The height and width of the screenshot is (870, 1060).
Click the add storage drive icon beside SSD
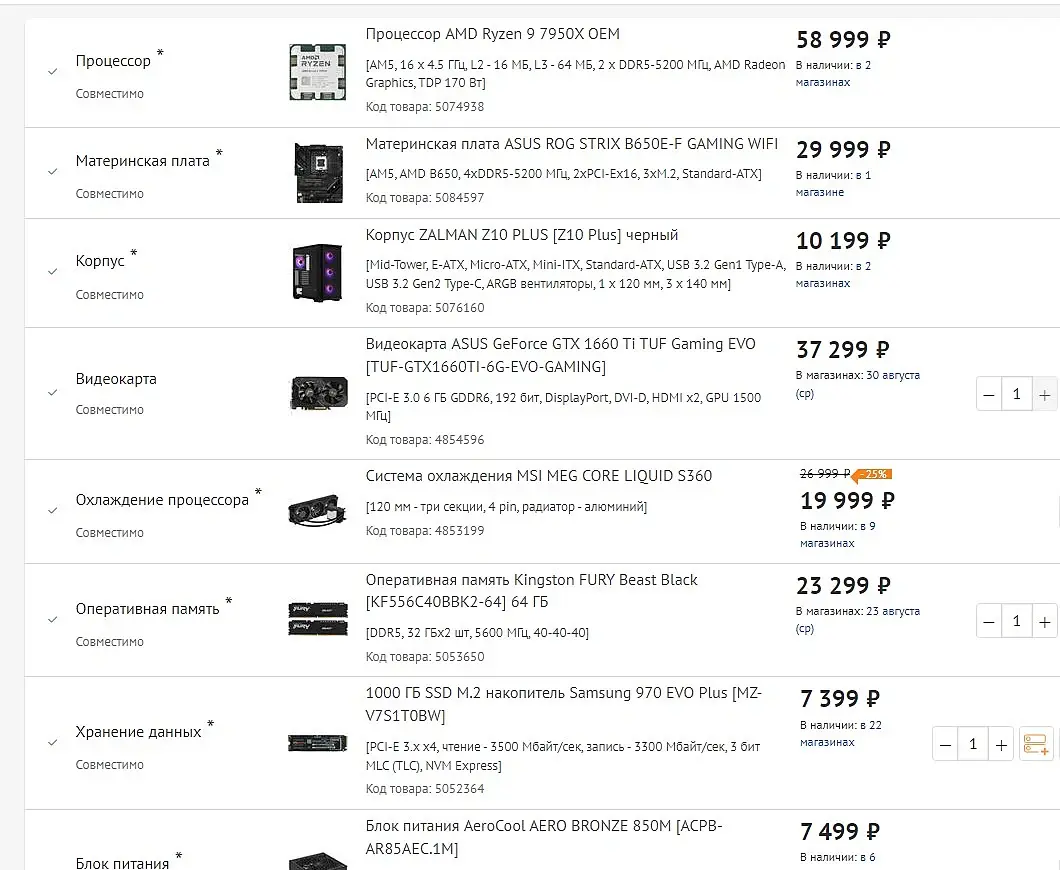tap(1036, 744)
